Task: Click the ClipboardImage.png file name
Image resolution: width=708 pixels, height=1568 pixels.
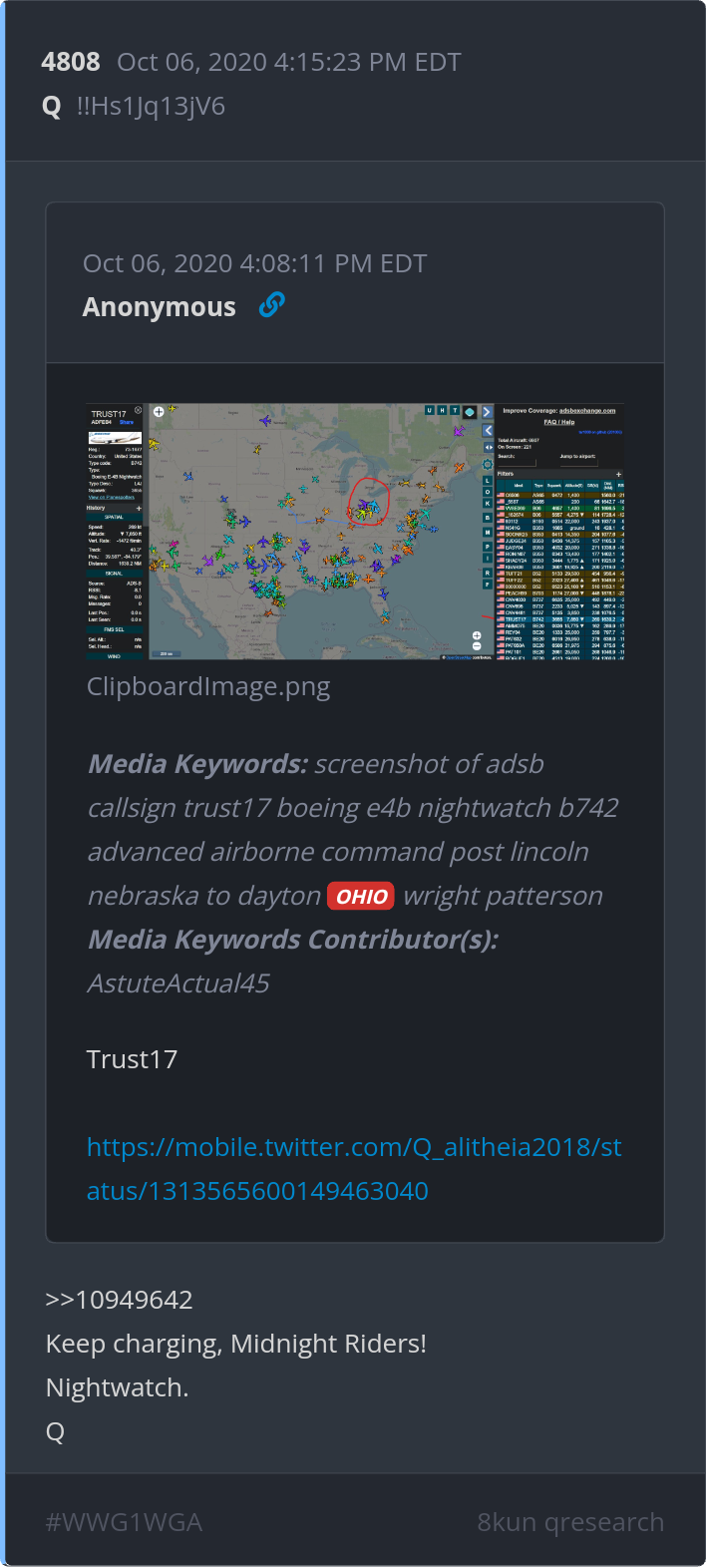Action: coord(208,686)
